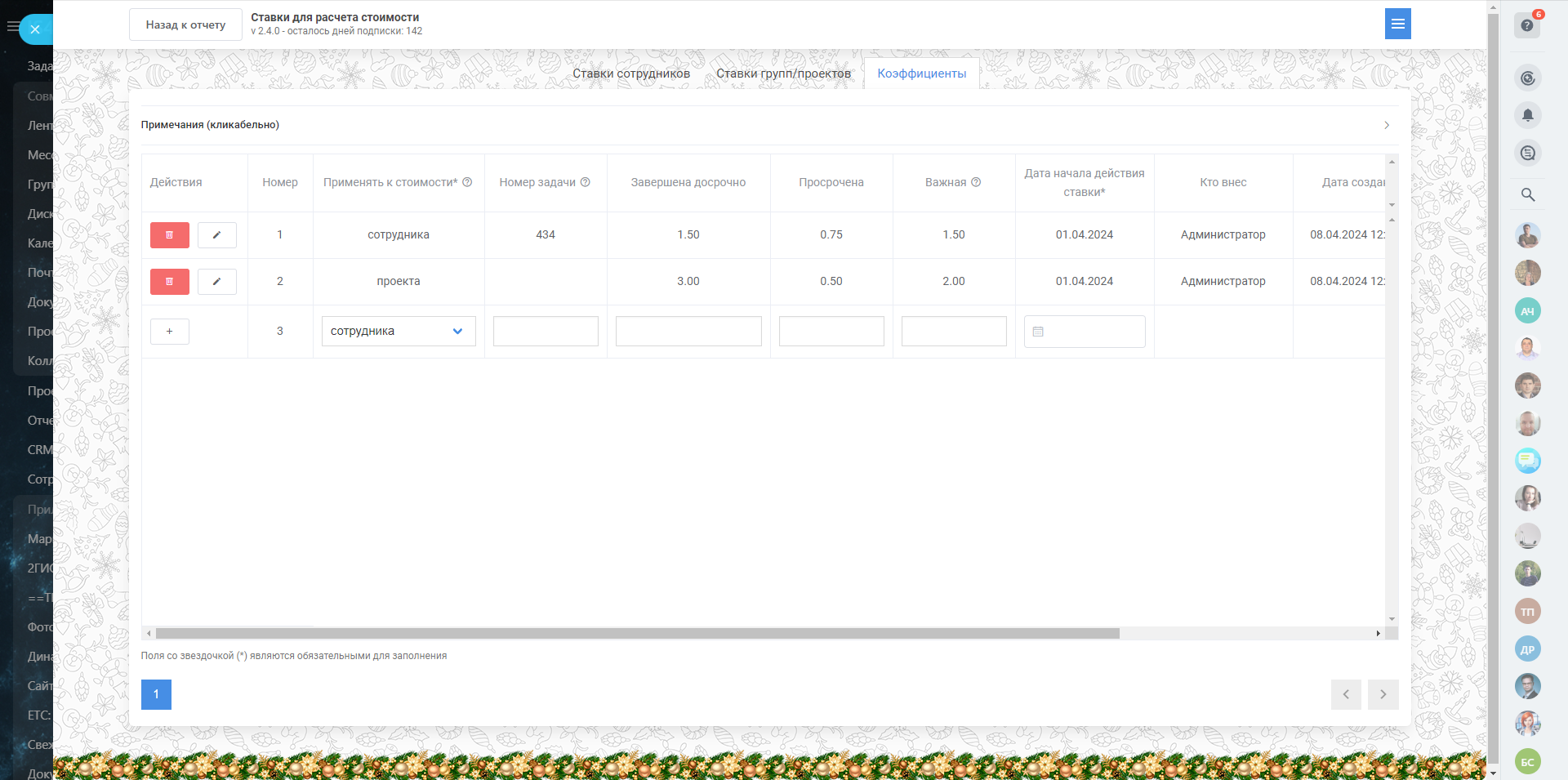The height and width of the screenshot is (780, 1568).
Task: Click the horizontal table scrollbar
Action: (x=637, y=634)
